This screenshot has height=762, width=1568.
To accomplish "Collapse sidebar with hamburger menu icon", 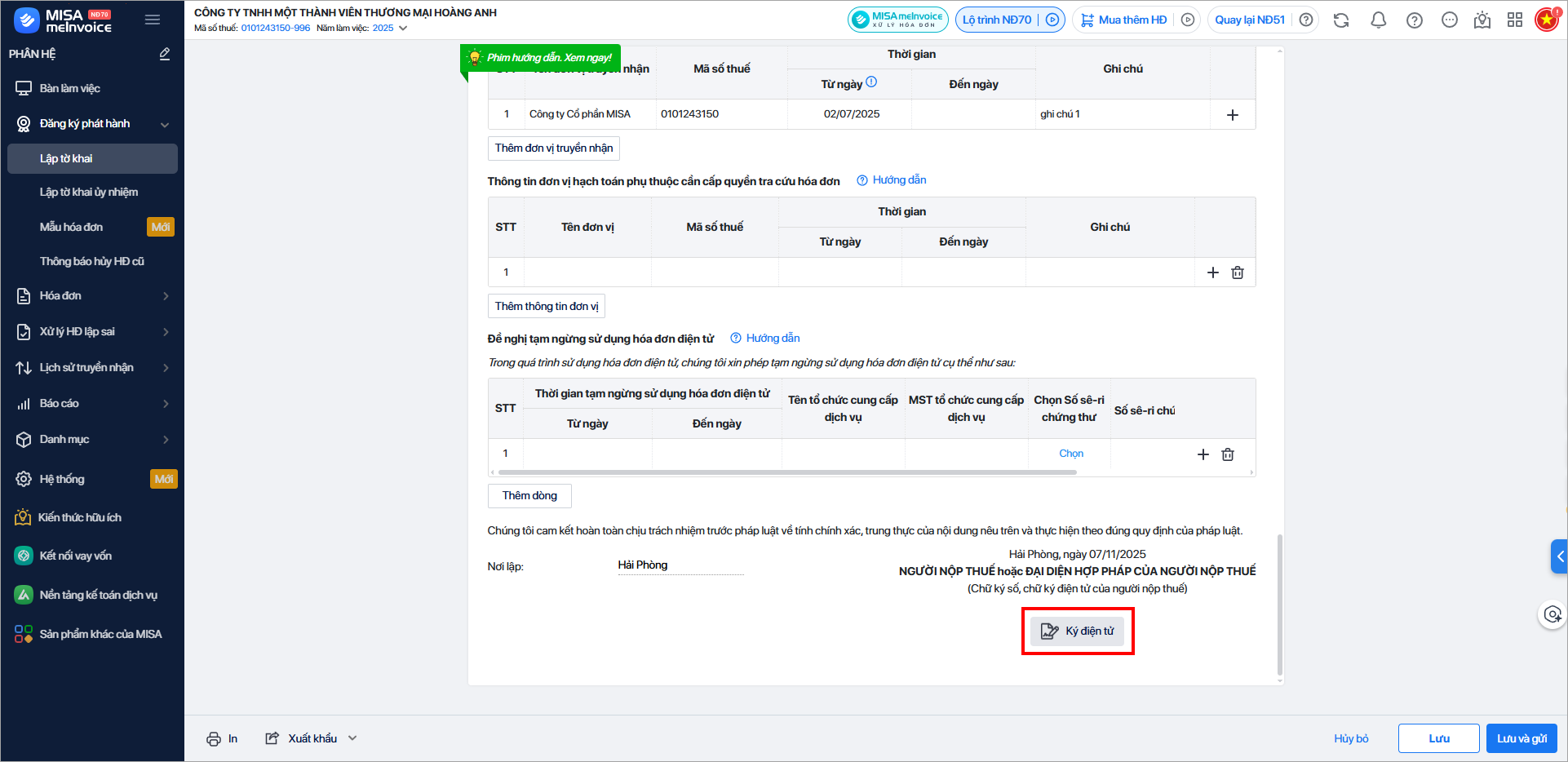I will [x=153, y=20].
